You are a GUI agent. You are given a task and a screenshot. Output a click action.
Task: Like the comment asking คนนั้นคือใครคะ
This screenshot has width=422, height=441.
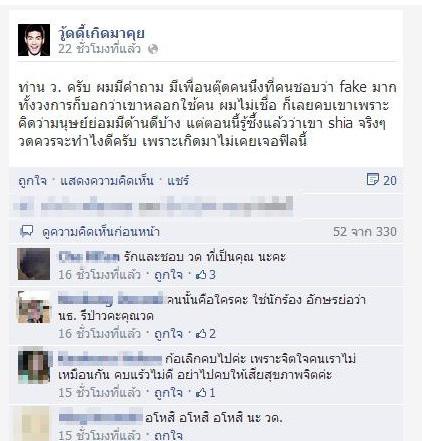(x=168, y=334)
